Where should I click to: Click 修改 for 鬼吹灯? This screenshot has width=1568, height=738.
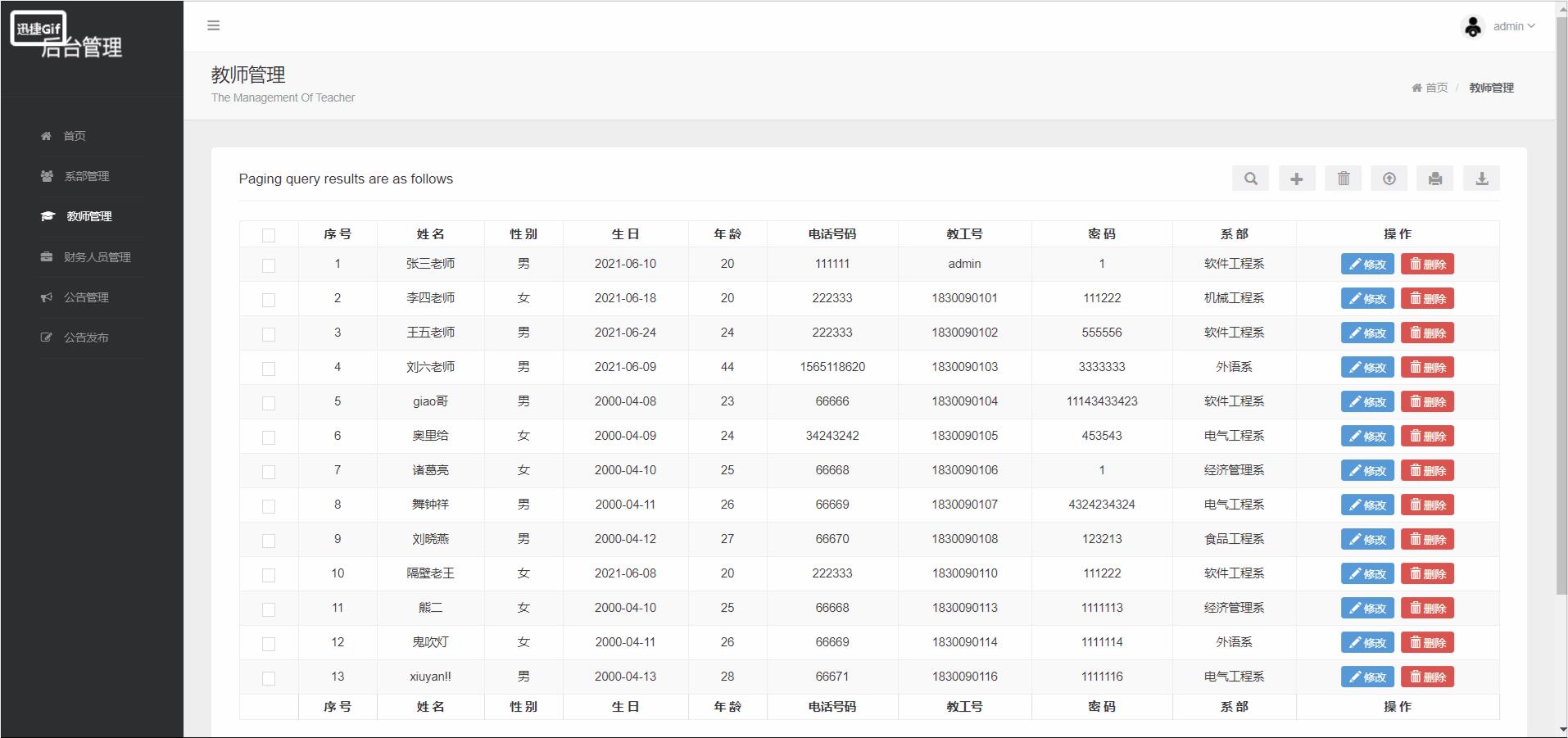(x=1367, y=643)
